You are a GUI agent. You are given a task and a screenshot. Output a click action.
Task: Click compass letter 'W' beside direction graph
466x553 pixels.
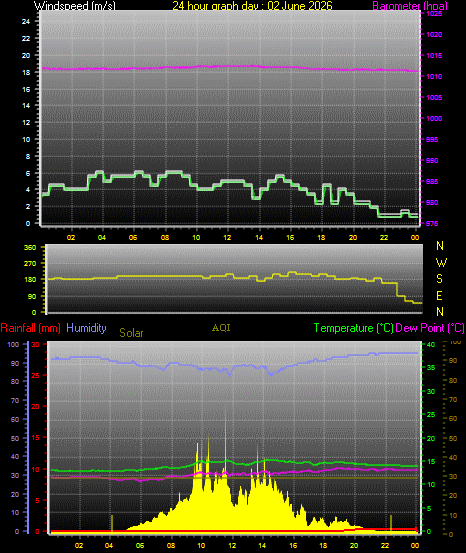pyautogui.click(x=441, y=262)
